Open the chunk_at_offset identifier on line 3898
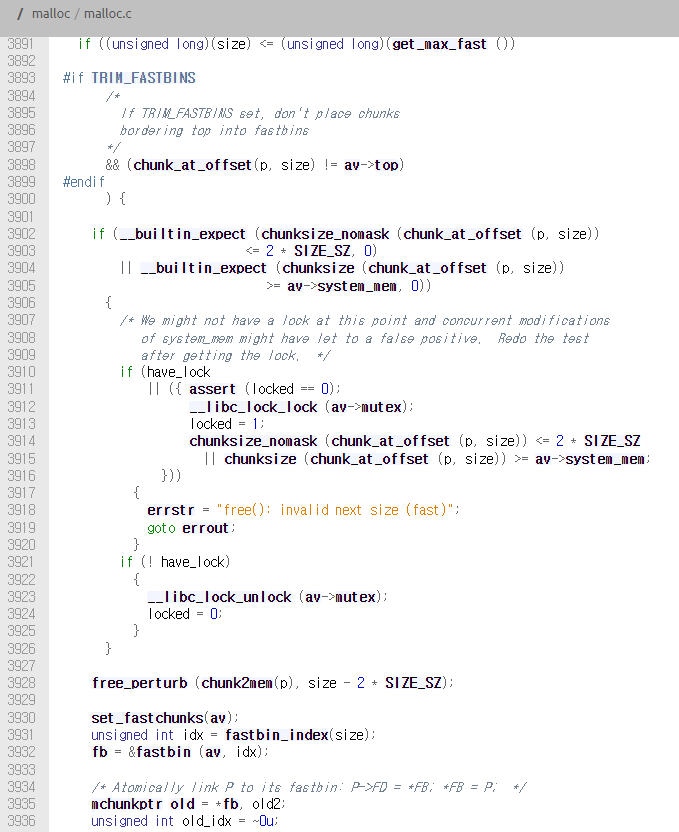The width and height of the screenshot is (679, 832). [x=192, y=165]
